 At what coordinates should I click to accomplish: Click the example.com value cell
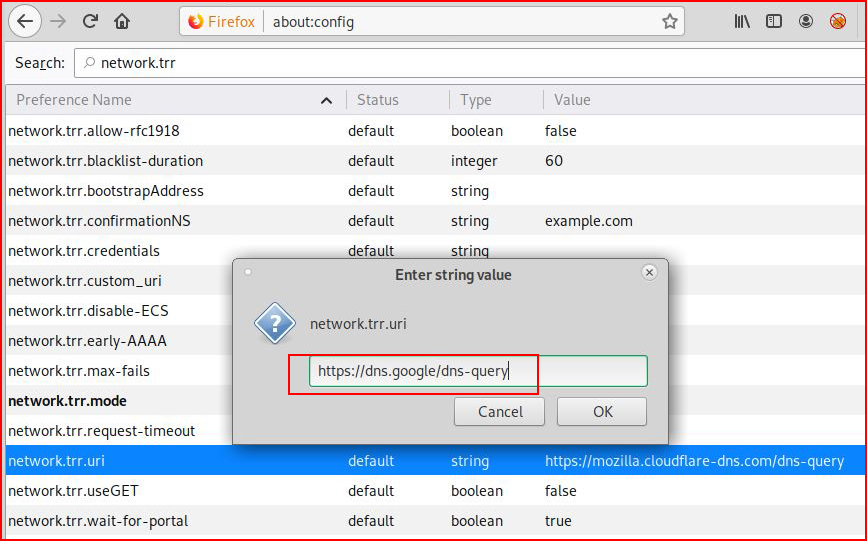[x=588, y=221]
